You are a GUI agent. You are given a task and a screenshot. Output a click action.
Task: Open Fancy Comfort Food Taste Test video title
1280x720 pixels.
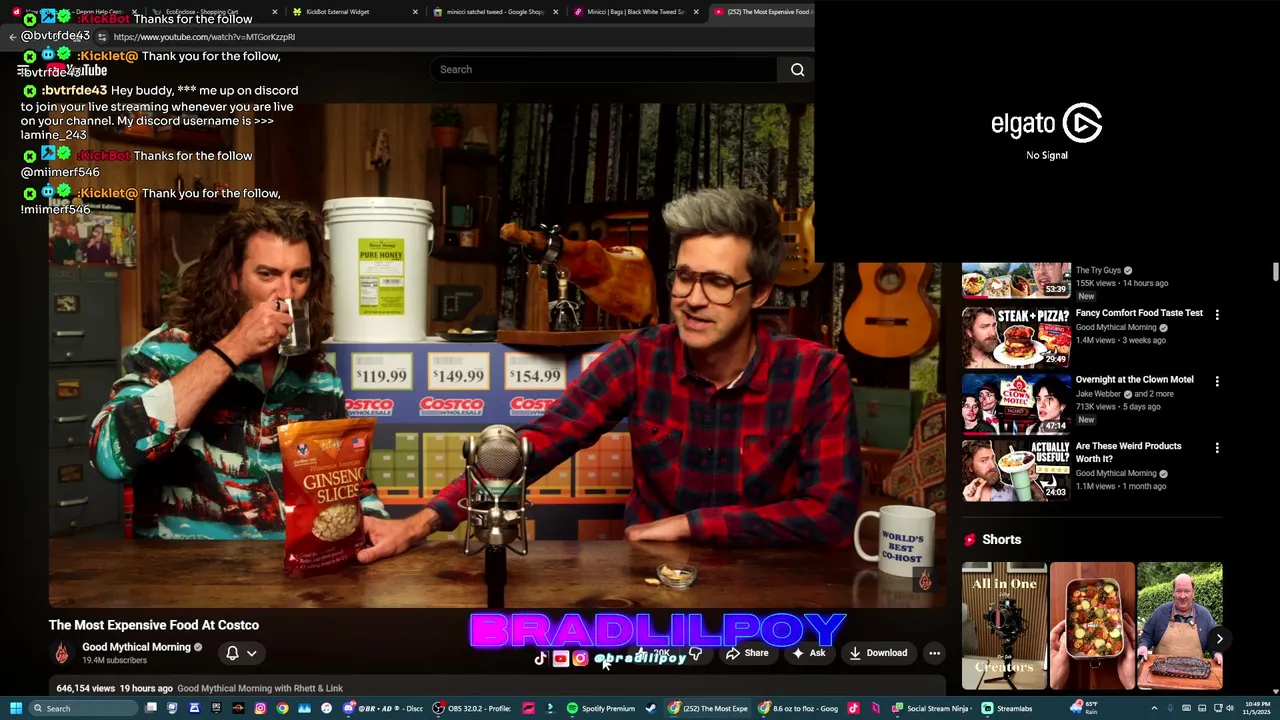[1139, 313]
